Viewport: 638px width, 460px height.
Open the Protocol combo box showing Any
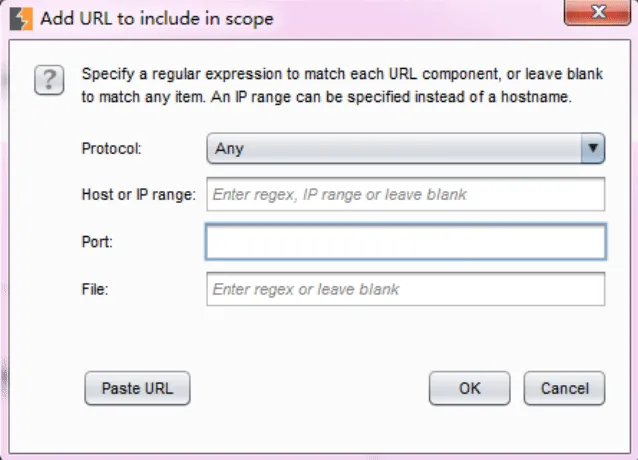(x=406, y=148)
